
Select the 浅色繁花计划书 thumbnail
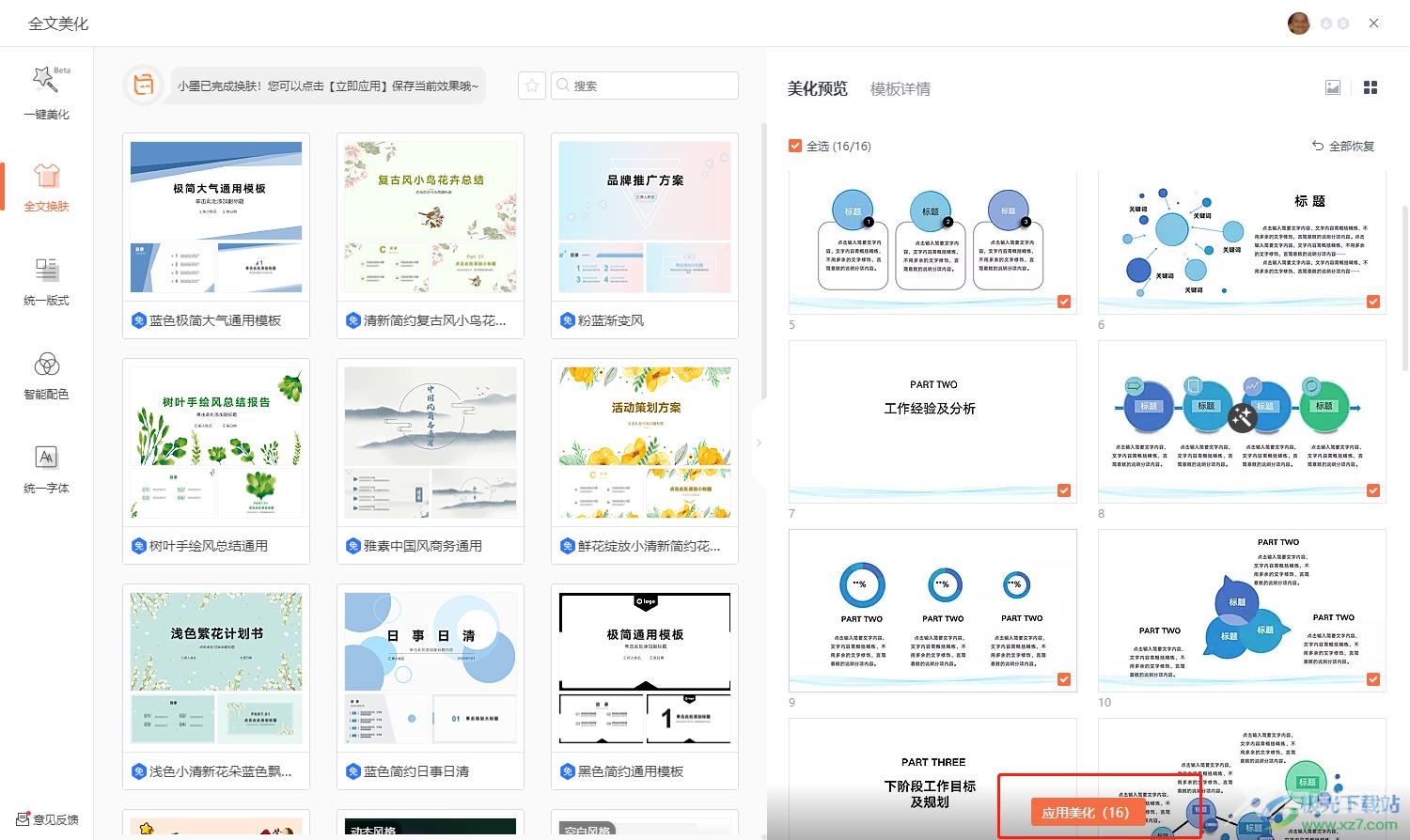216,668
